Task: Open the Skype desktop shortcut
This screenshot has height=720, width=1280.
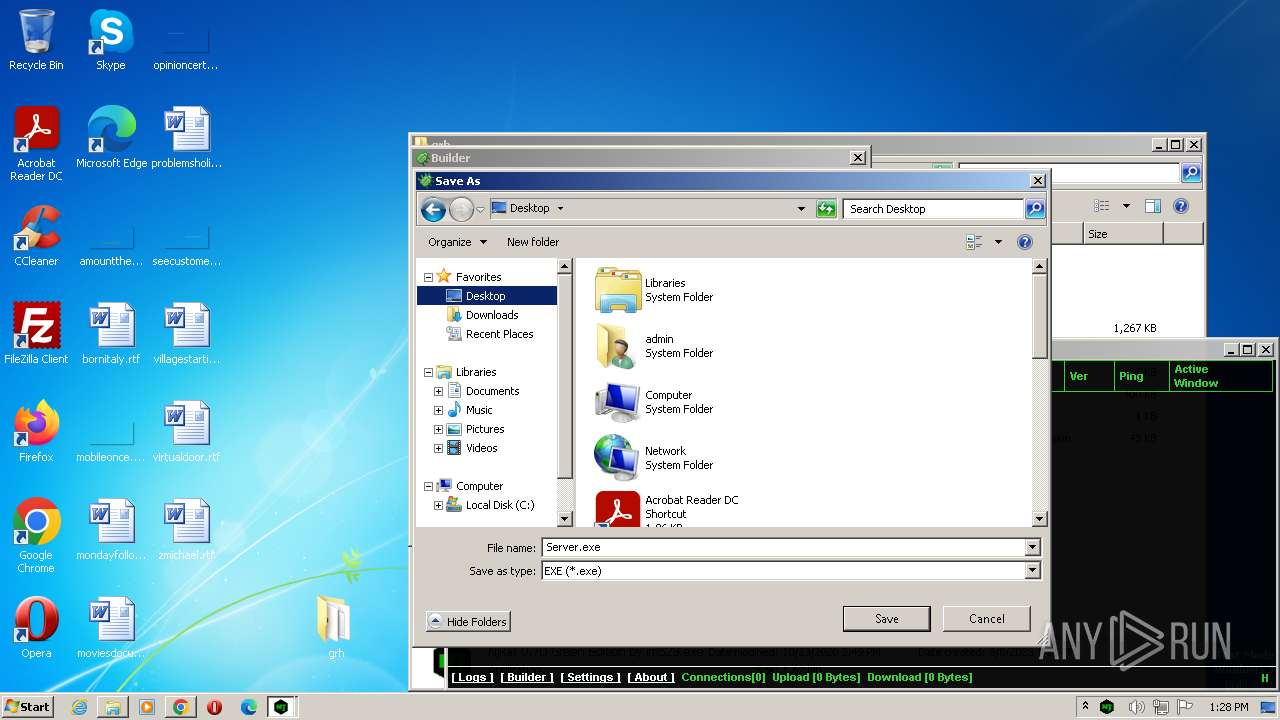Action: [110, 40]
